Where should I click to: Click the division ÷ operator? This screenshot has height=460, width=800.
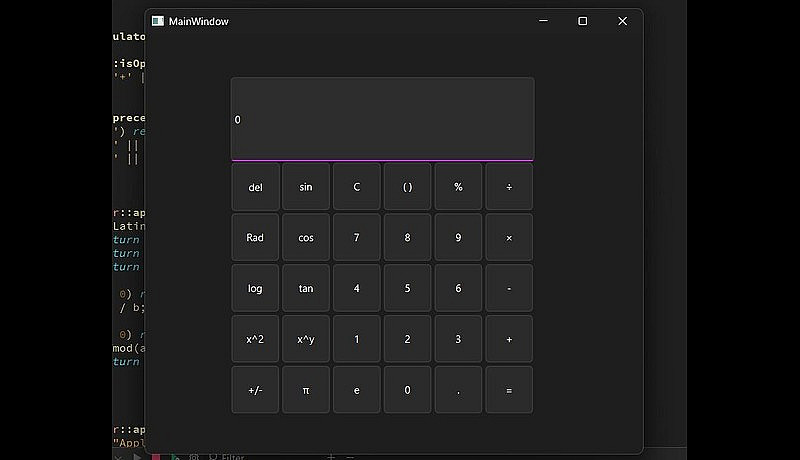(x=509, y=187)
